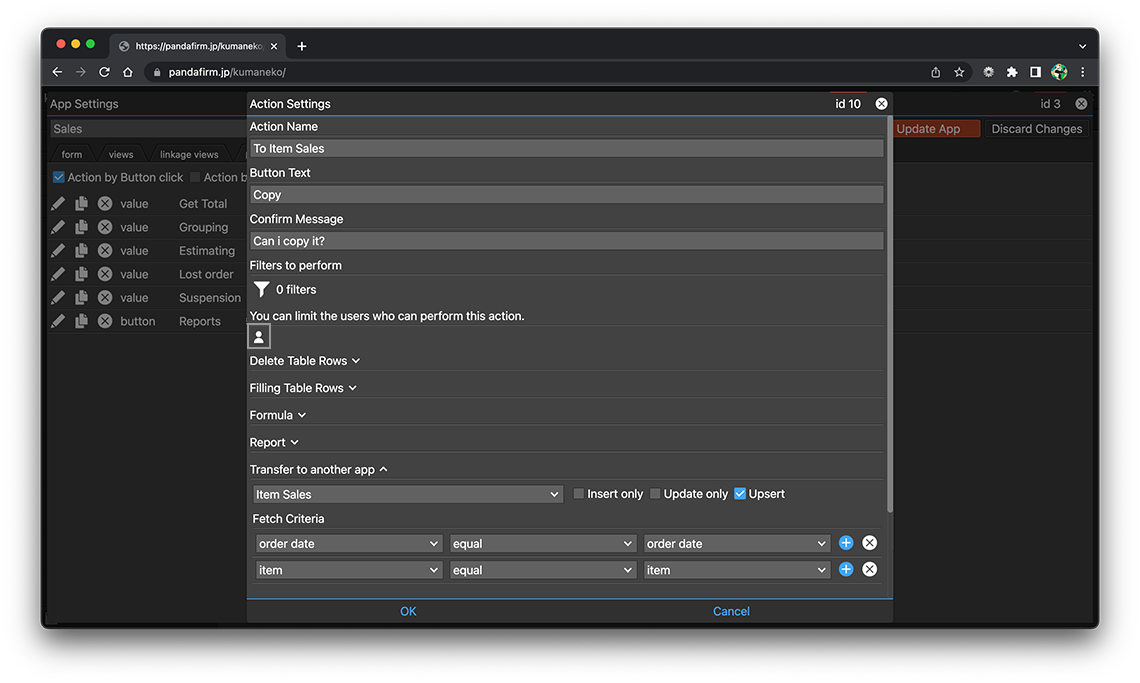Click the filter funnel icon
The image size is (1140, 683).
coord(261,289)
